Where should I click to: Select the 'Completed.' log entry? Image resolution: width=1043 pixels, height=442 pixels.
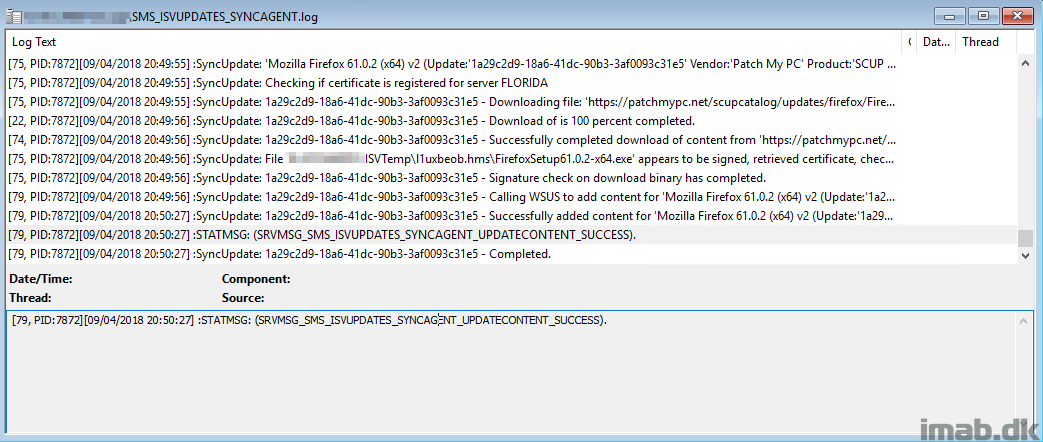(512, 254)
